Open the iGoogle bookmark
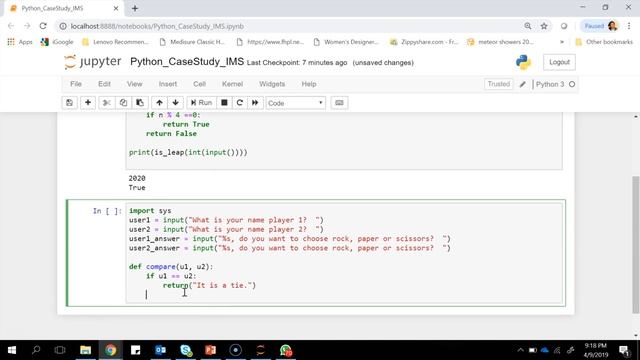 coord(57,42)
